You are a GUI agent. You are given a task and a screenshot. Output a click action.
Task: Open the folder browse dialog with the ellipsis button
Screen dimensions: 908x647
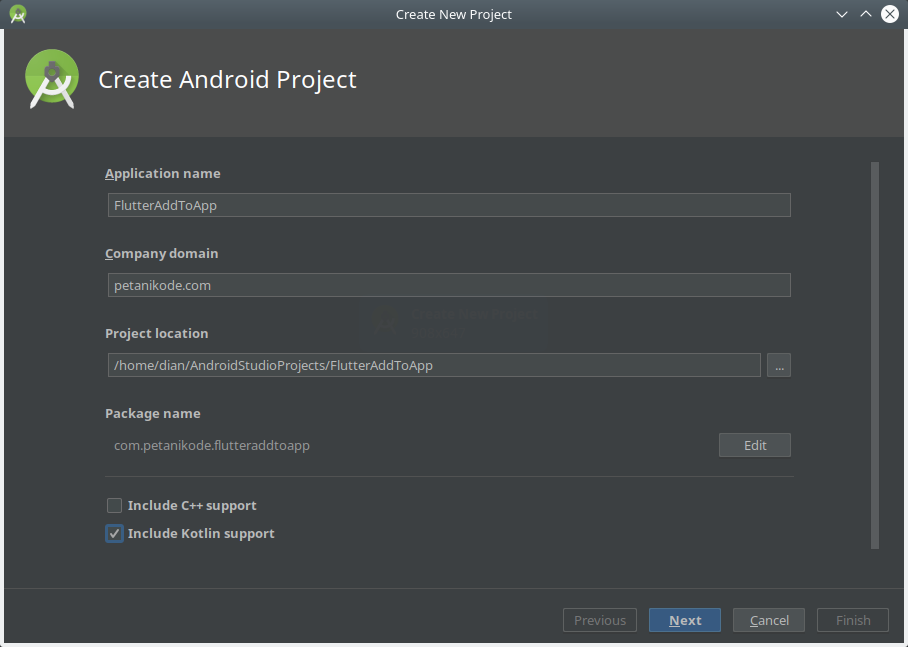778,365
